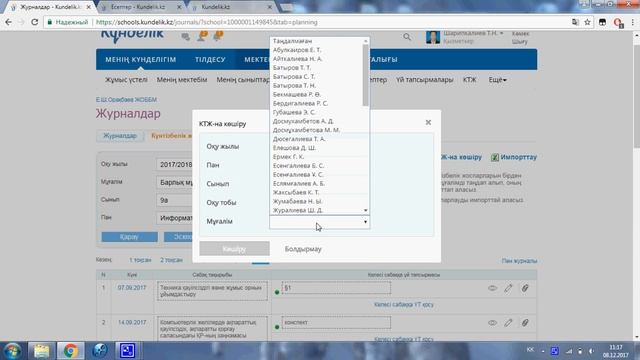Click paperclip attachment icon for lesson 07.09.2017

525,288
